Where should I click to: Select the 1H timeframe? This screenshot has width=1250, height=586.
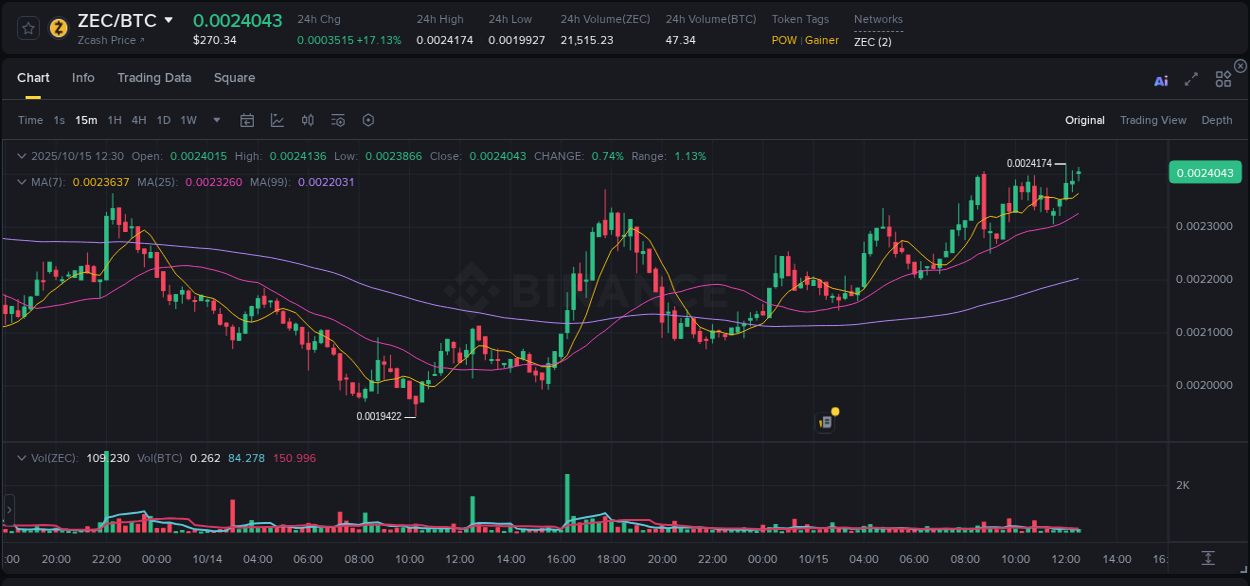[115, 120]
